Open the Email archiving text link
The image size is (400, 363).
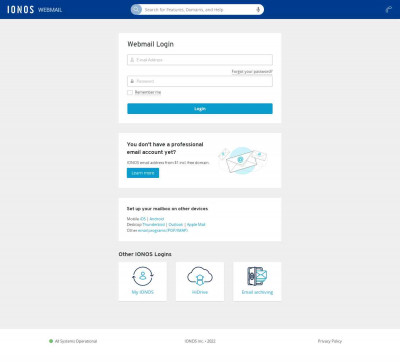[257, 292]
